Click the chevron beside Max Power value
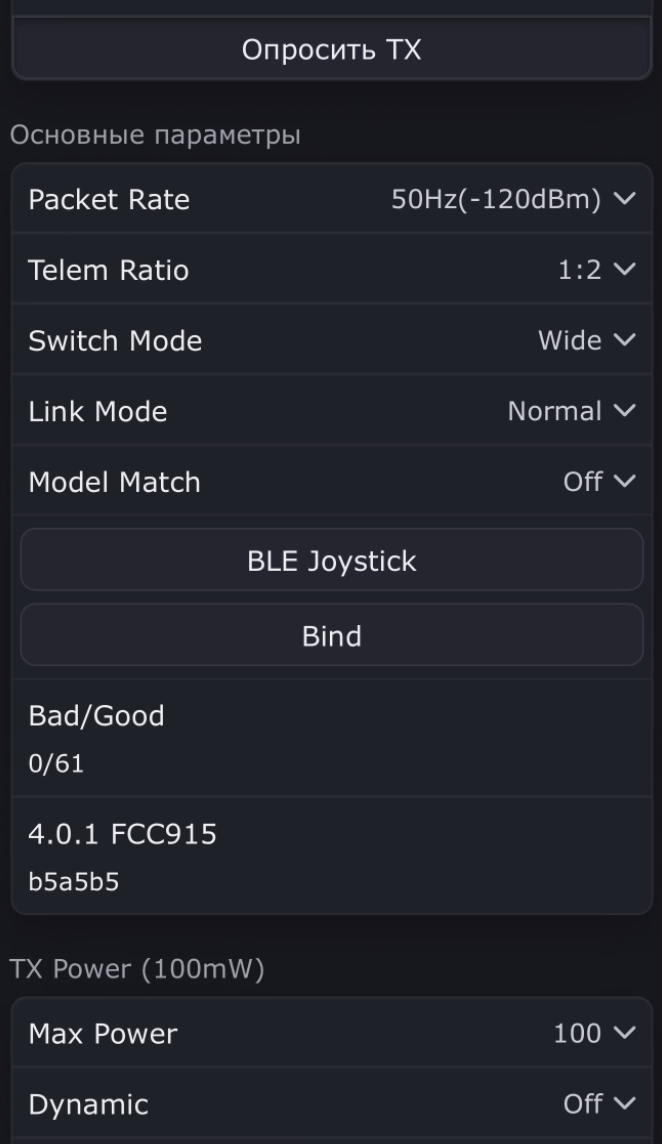 point(625,1032)
